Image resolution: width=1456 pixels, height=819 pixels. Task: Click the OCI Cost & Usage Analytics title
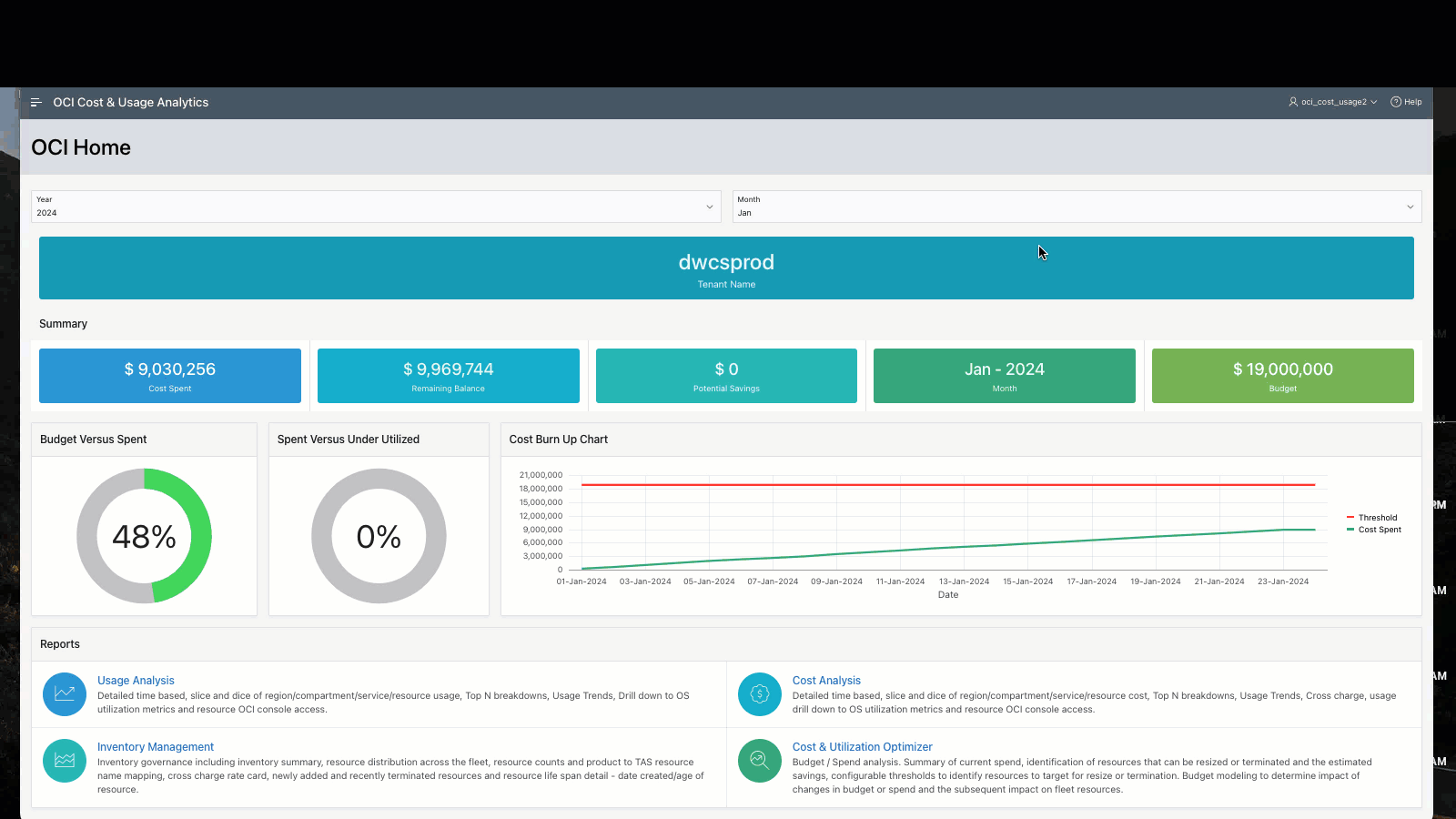pos(130,102)
